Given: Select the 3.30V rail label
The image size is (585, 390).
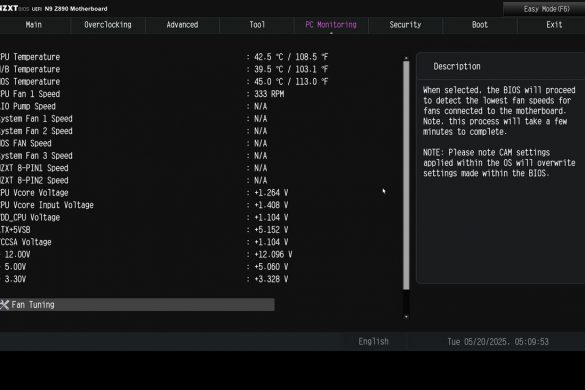Looking at the screenshot, I should 13,279.
